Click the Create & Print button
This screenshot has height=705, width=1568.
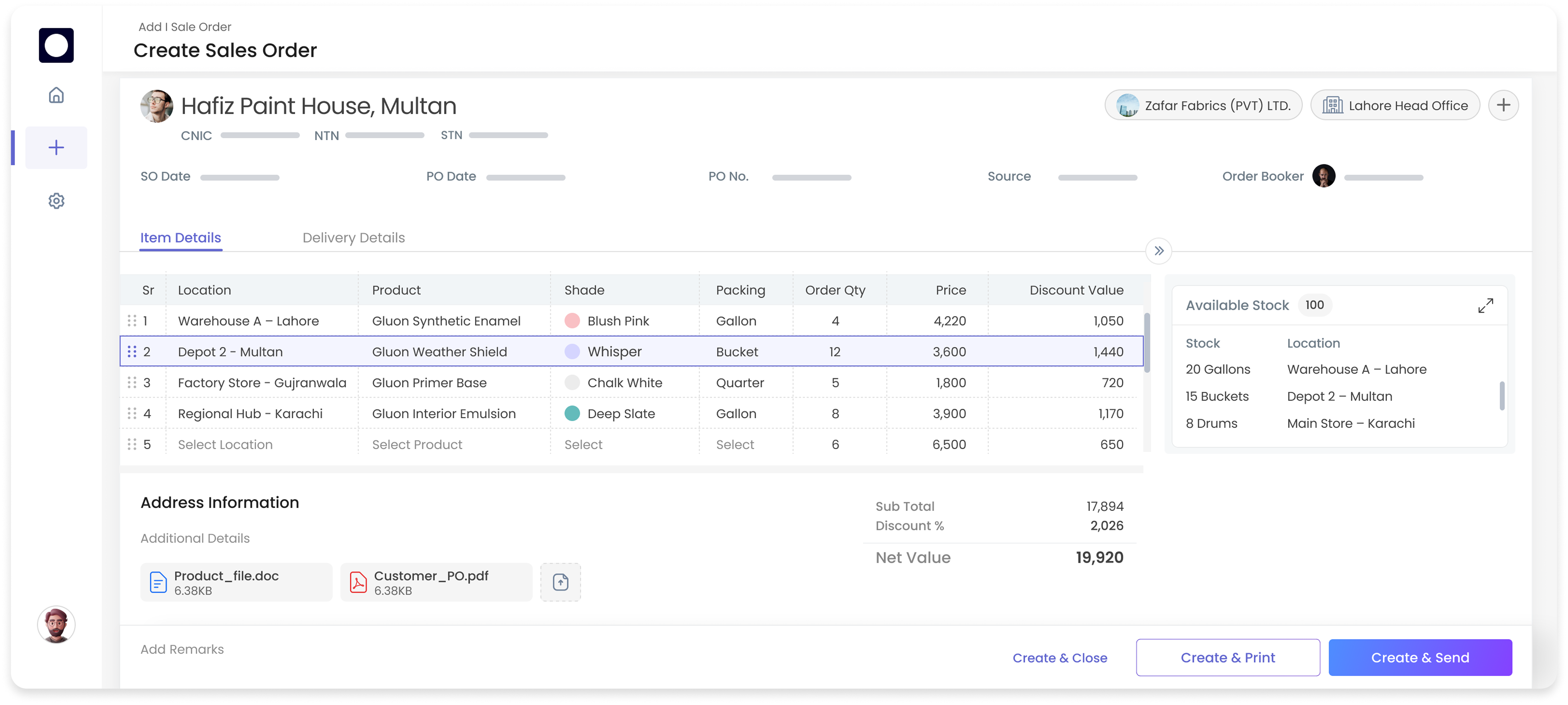point(1227,658)
